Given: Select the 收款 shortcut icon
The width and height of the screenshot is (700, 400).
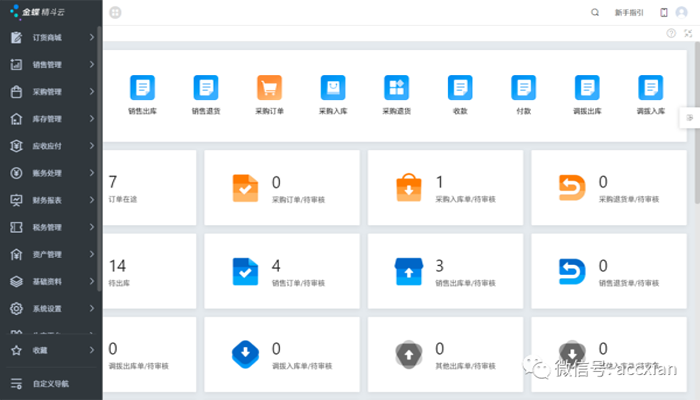Looking at the screenshot, I should (x=460, y=88).
